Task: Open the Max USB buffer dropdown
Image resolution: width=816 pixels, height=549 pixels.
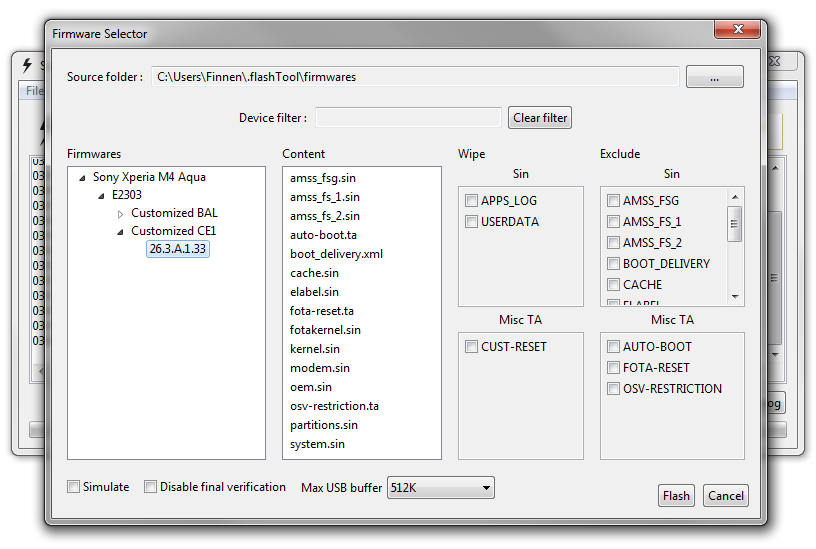Action: [x=440, y=488]
